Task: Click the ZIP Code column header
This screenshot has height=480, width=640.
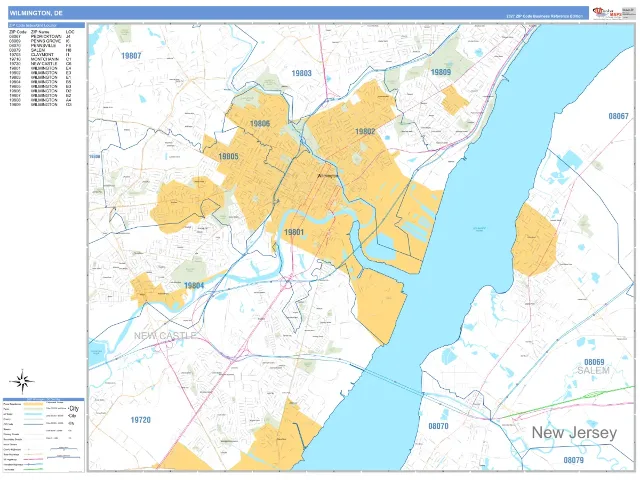Action: 18,32
